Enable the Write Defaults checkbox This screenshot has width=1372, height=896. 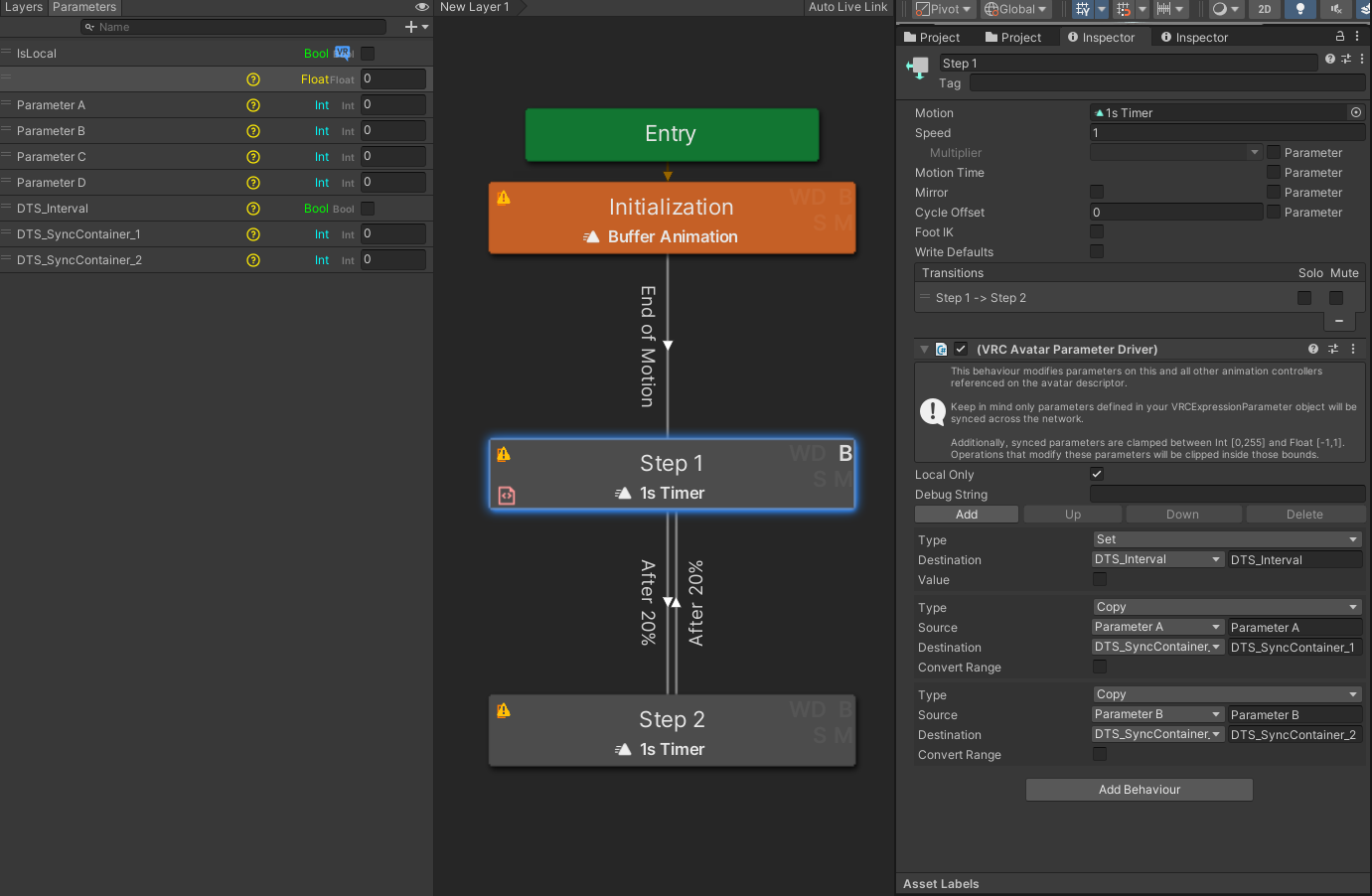(x=1097, y=251)
